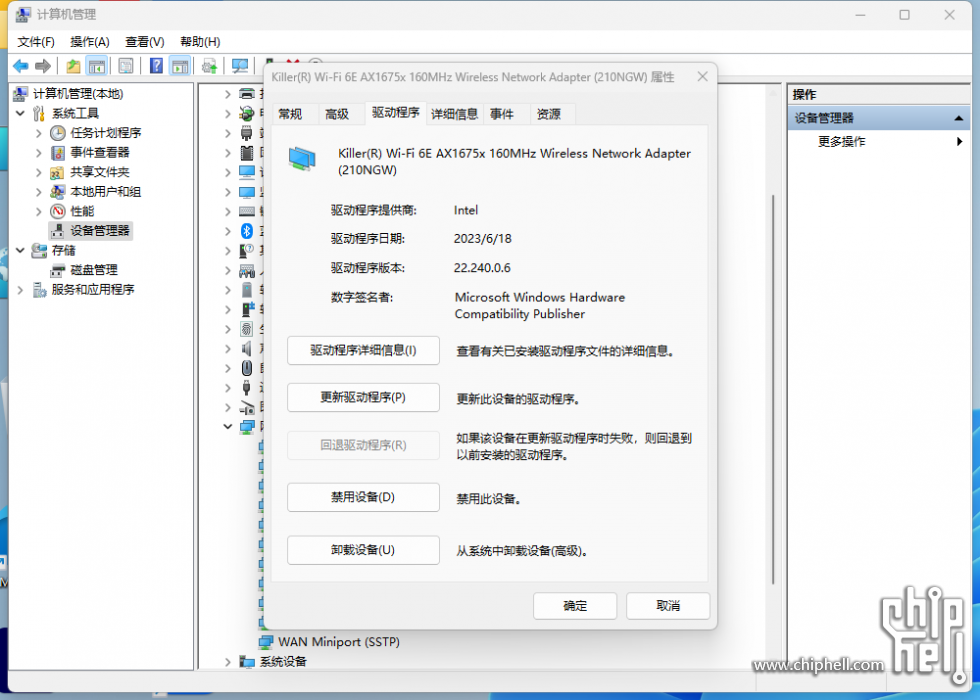The height and width of the screenshot is (700, 980).
Task: Open 更多操作 submenu in actions pane
Action: [879, 142]
